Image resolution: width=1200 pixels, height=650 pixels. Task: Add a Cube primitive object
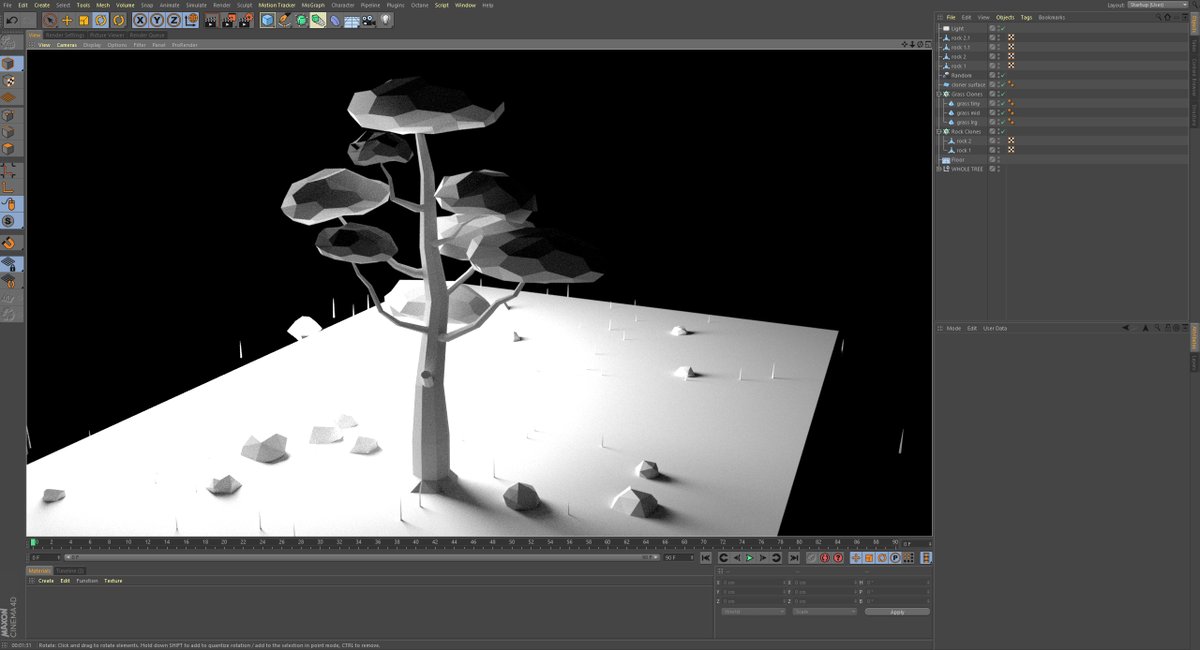[x=268, y=20]
